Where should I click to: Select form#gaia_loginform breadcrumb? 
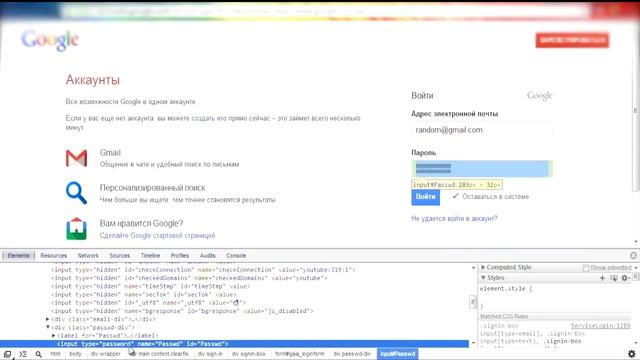click(300, 354)
